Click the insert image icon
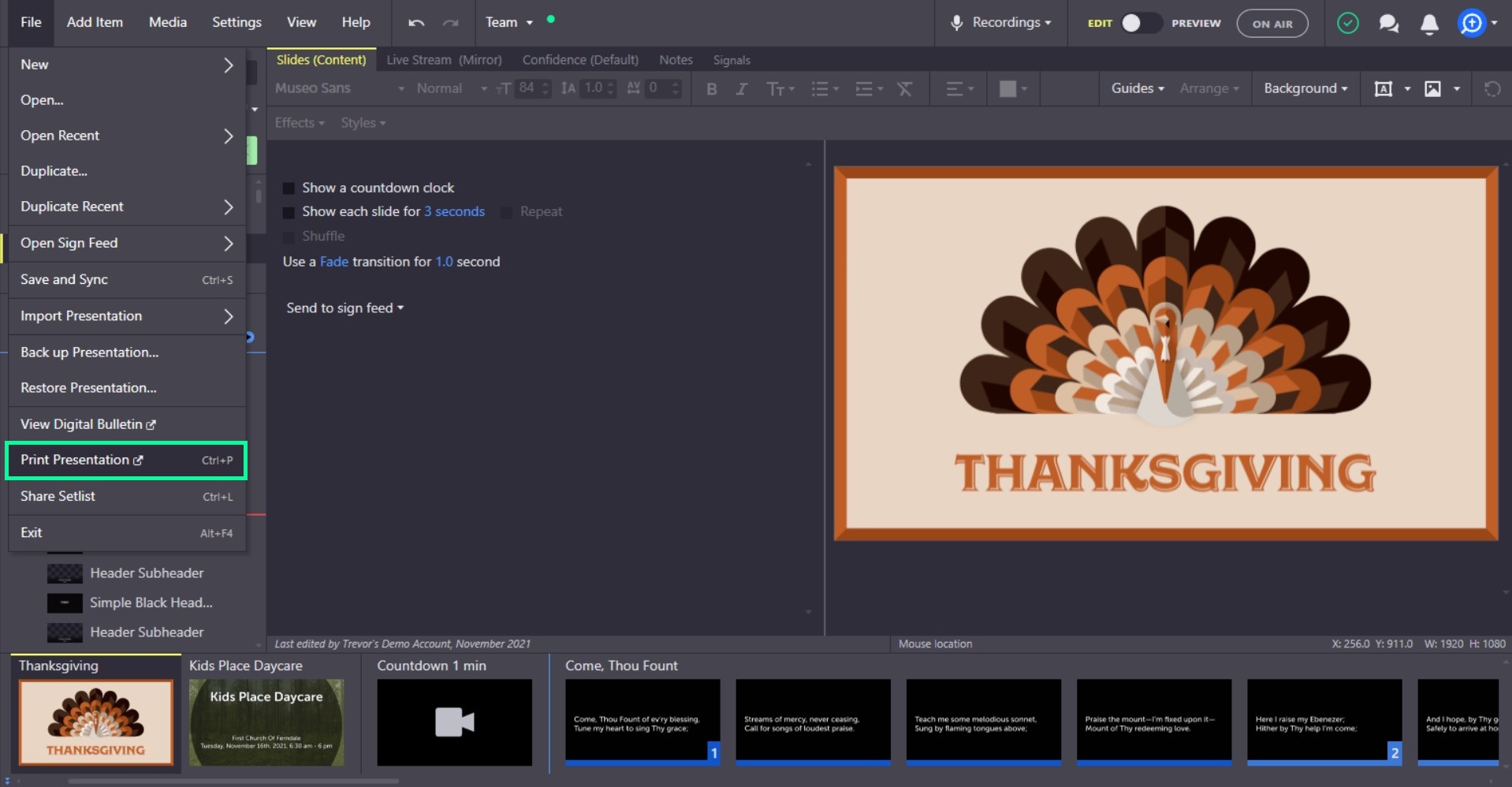1512x787 pixels. click(x=1432, y=89)
